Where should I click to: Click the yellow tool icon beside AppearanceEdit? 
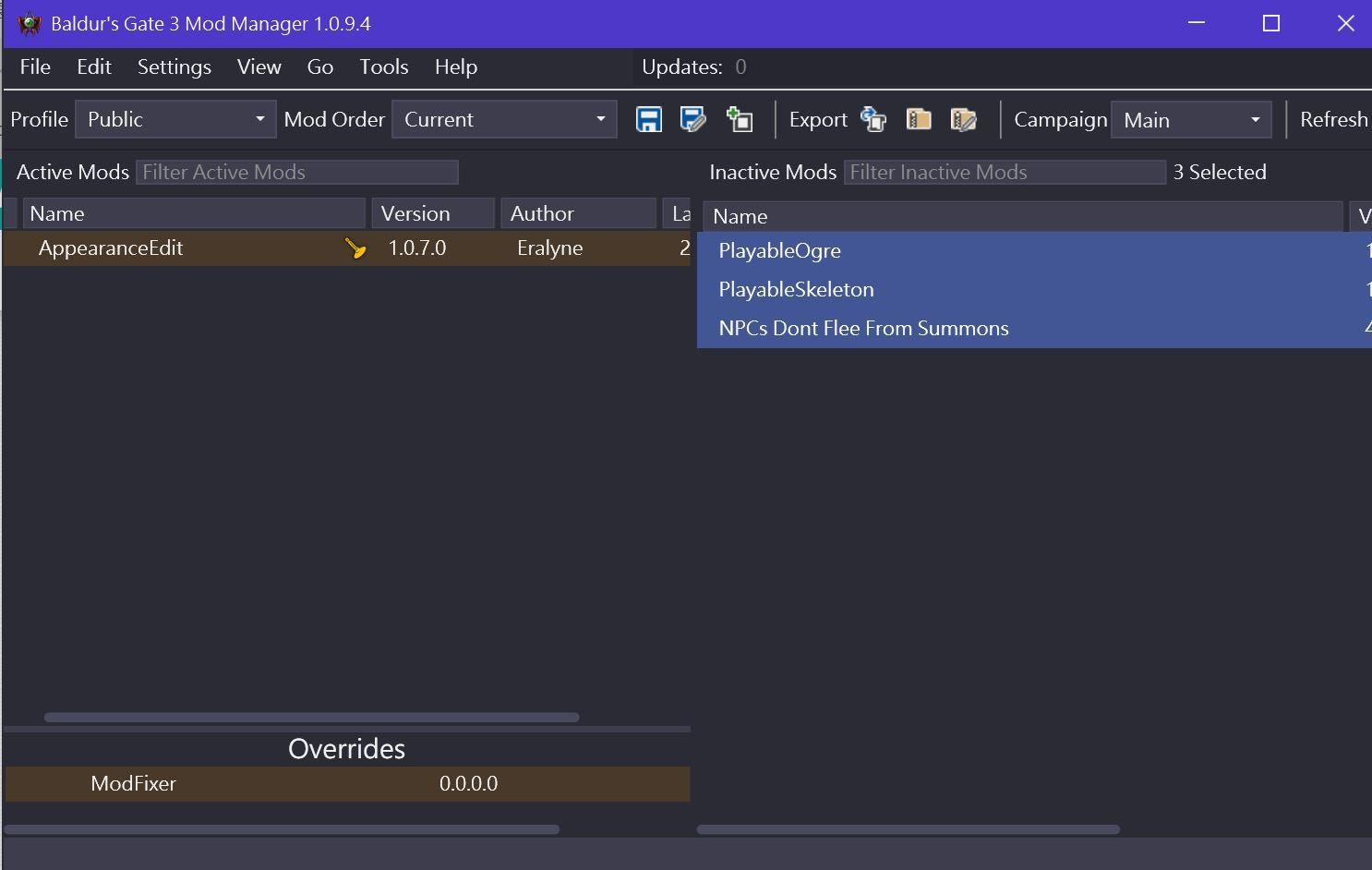(x=355, y=248)
